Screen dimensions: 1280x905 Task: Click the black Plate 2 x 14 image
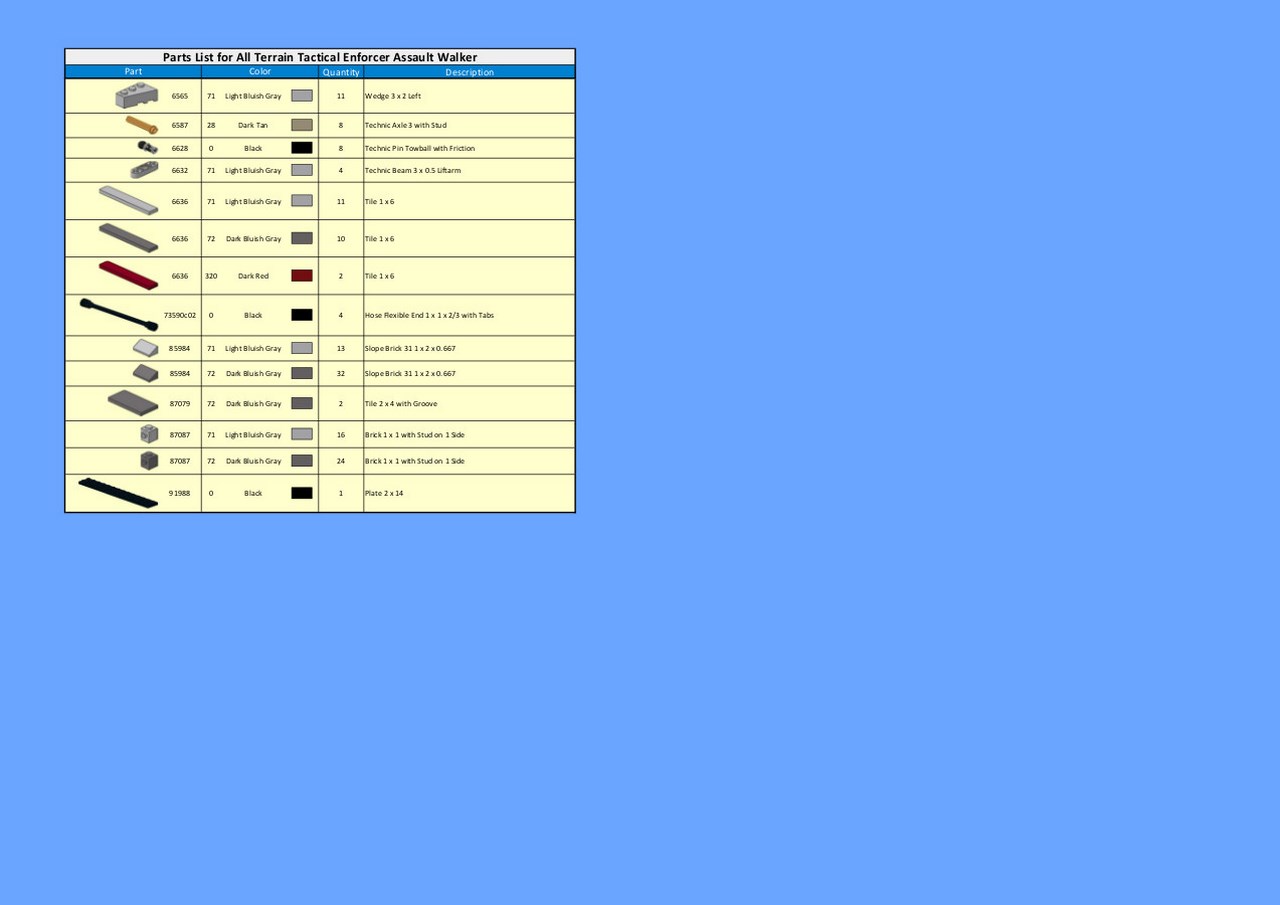pyautogui.click(x=118, y=493)
